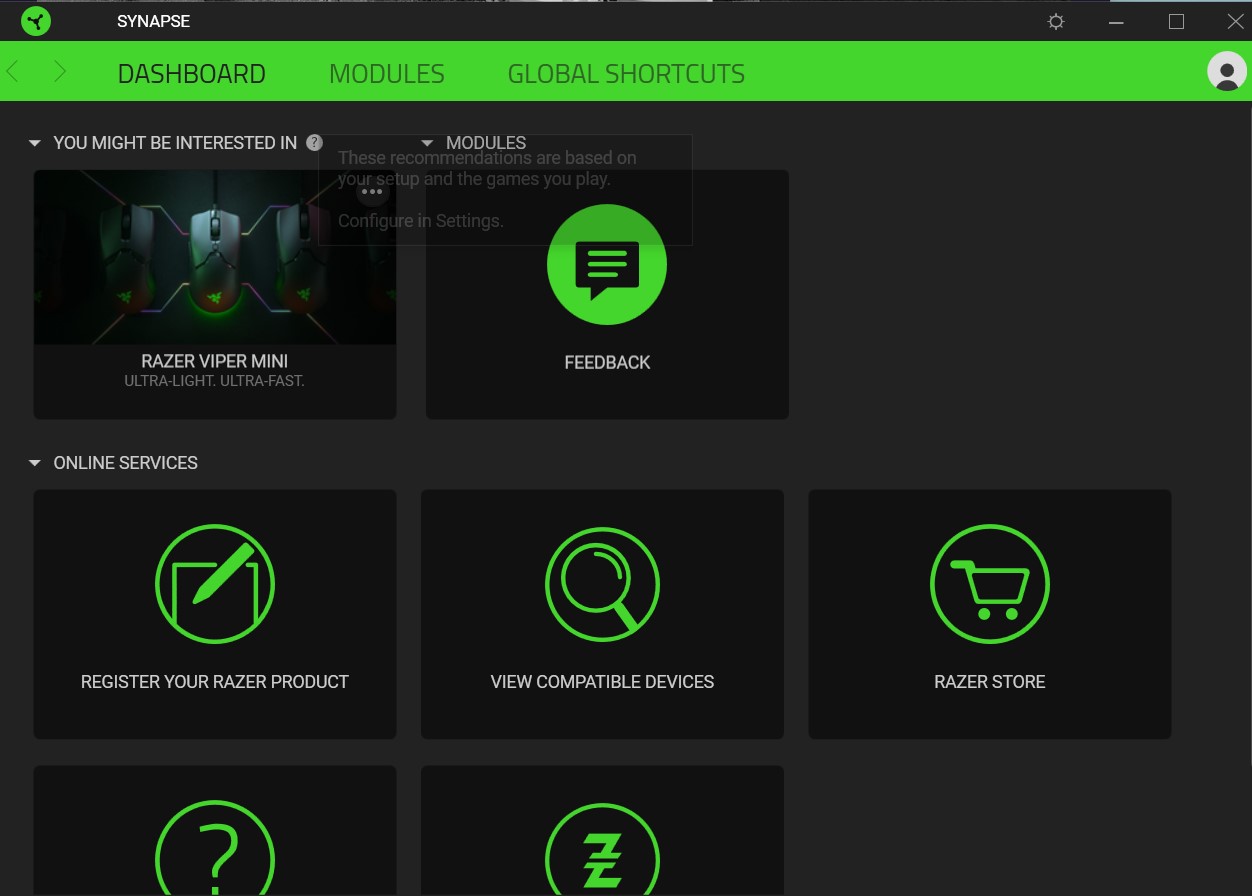1252x896 pixels.
Task: Click Register Your Razer Product label
Action: click(215, 682)
